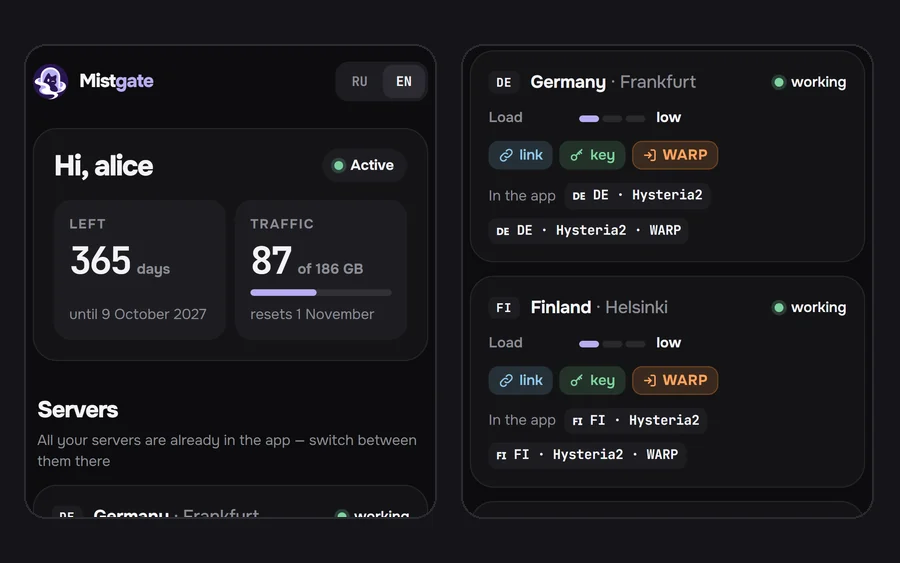Select the "DE · Hysteria2 · WARP" chip
Image resolution: width=900 pixels, height=563 pixels.
tap(588, 230)
